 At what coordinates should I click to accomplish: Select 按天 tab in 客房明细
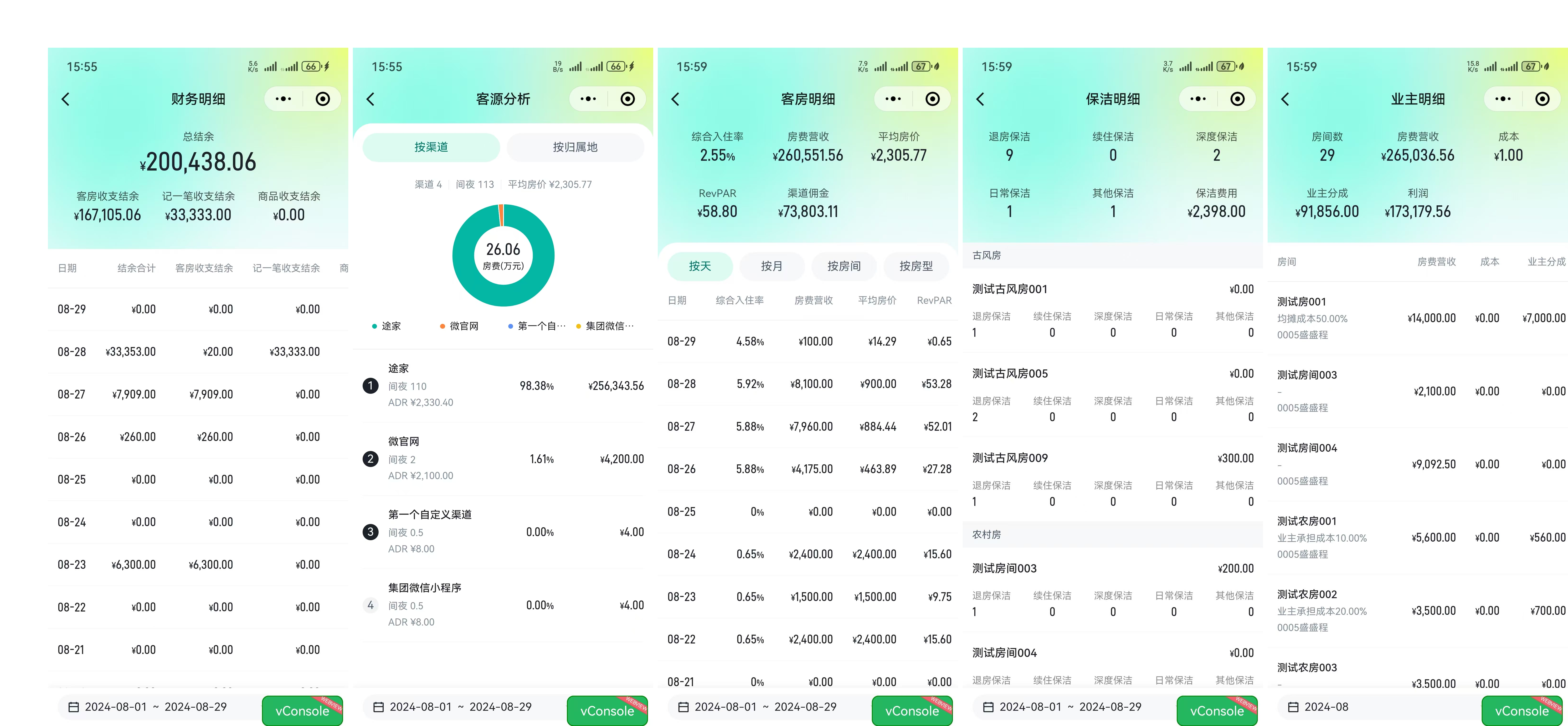pyautogui.click(x=700, y=266)
